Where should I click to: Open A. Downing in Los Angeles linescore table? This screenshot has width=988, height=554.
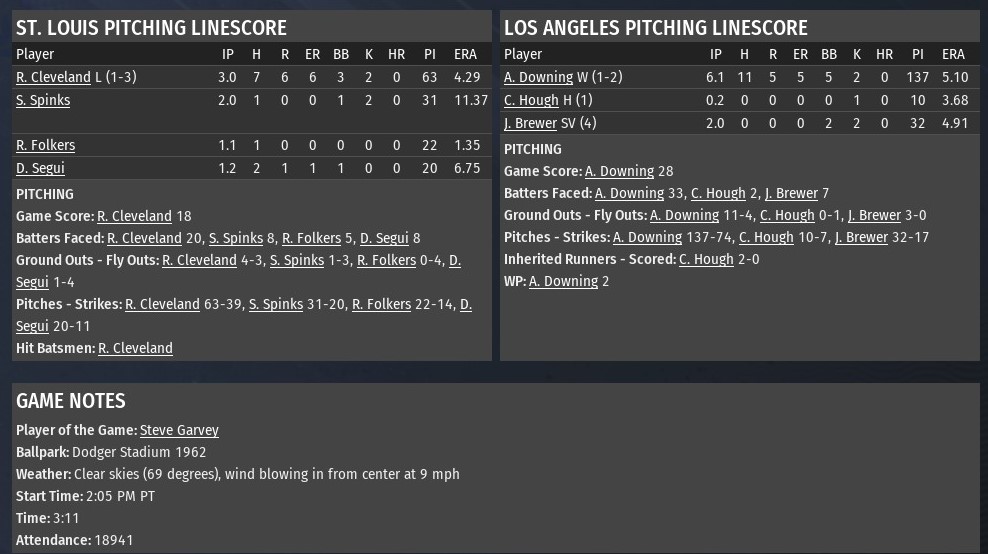click(x=538, y=77)
